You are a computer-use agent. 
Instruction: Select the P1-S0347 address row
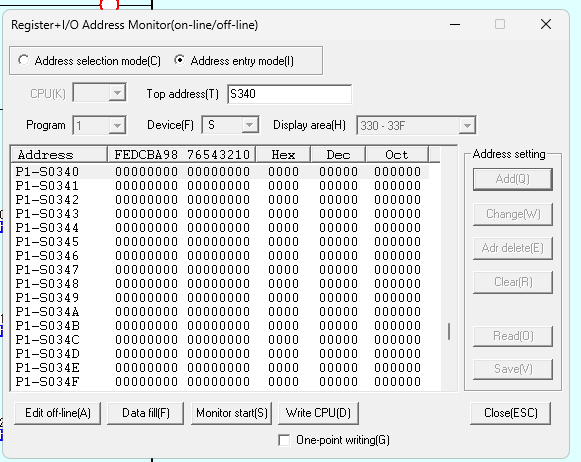tap(221, 270)
